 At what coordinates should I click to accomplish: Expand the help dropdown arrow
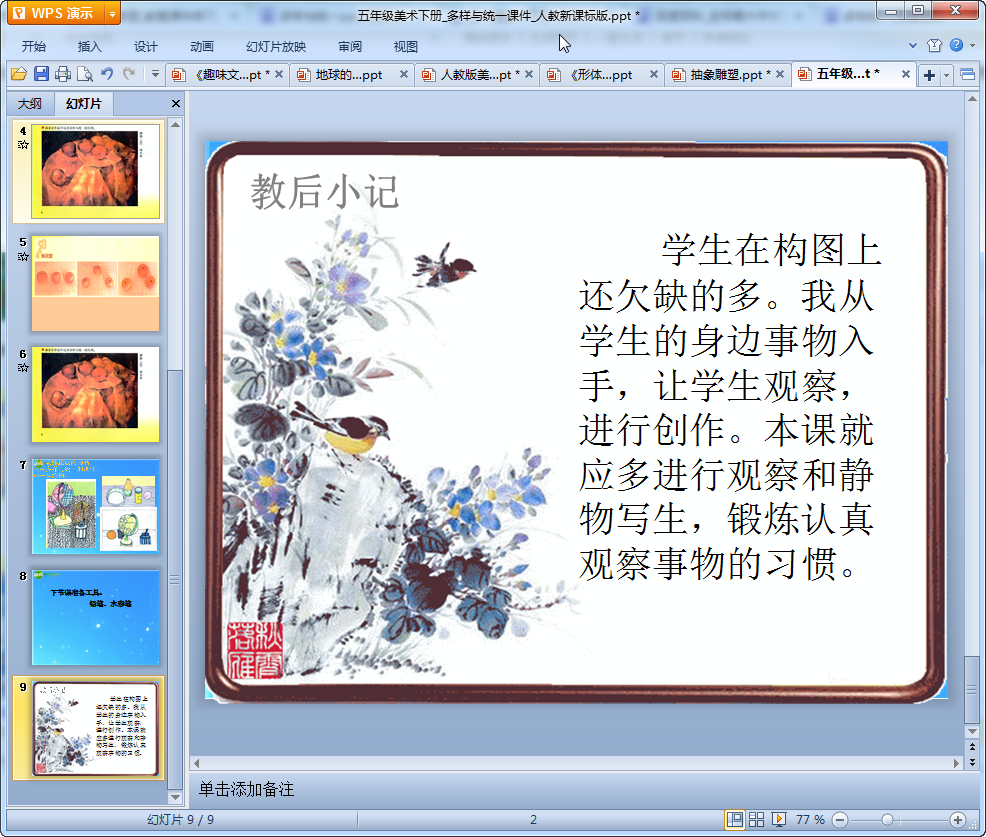coord(973,45)
